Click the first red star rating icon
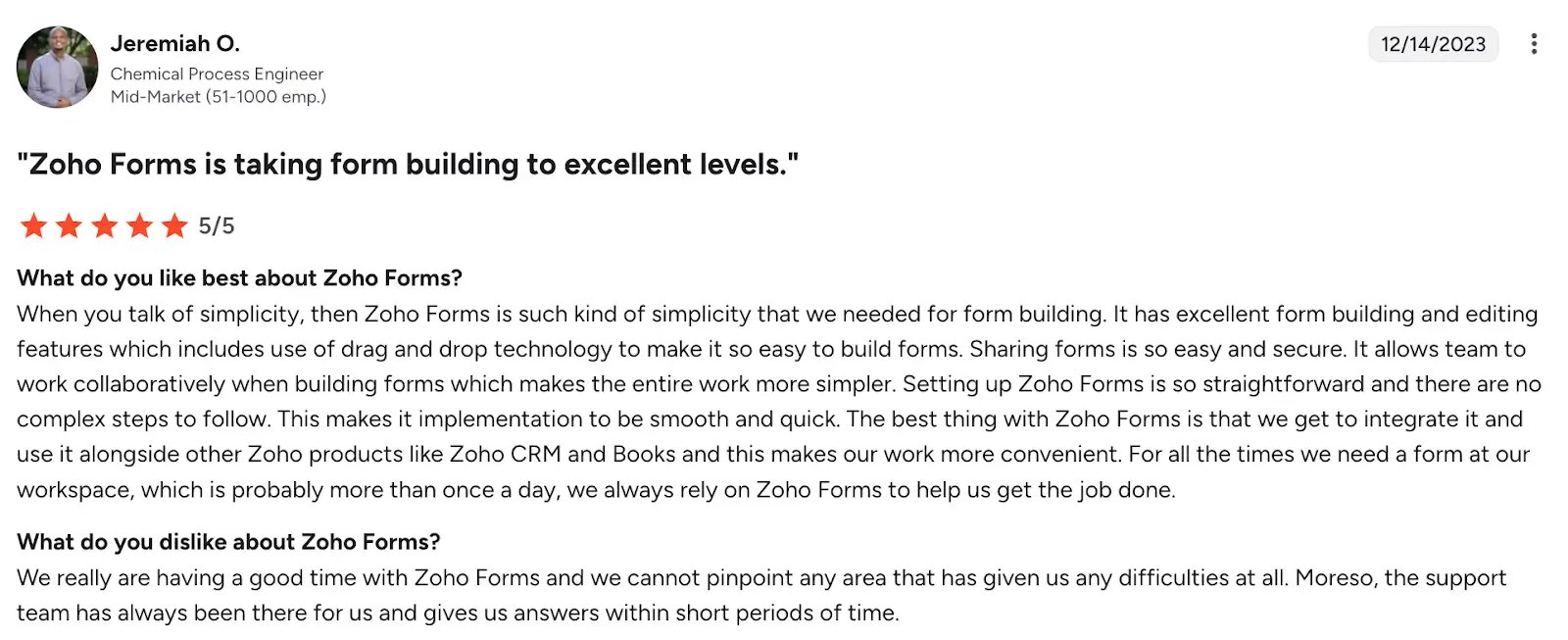1568x640 pixels. click(x=31, y=226)
